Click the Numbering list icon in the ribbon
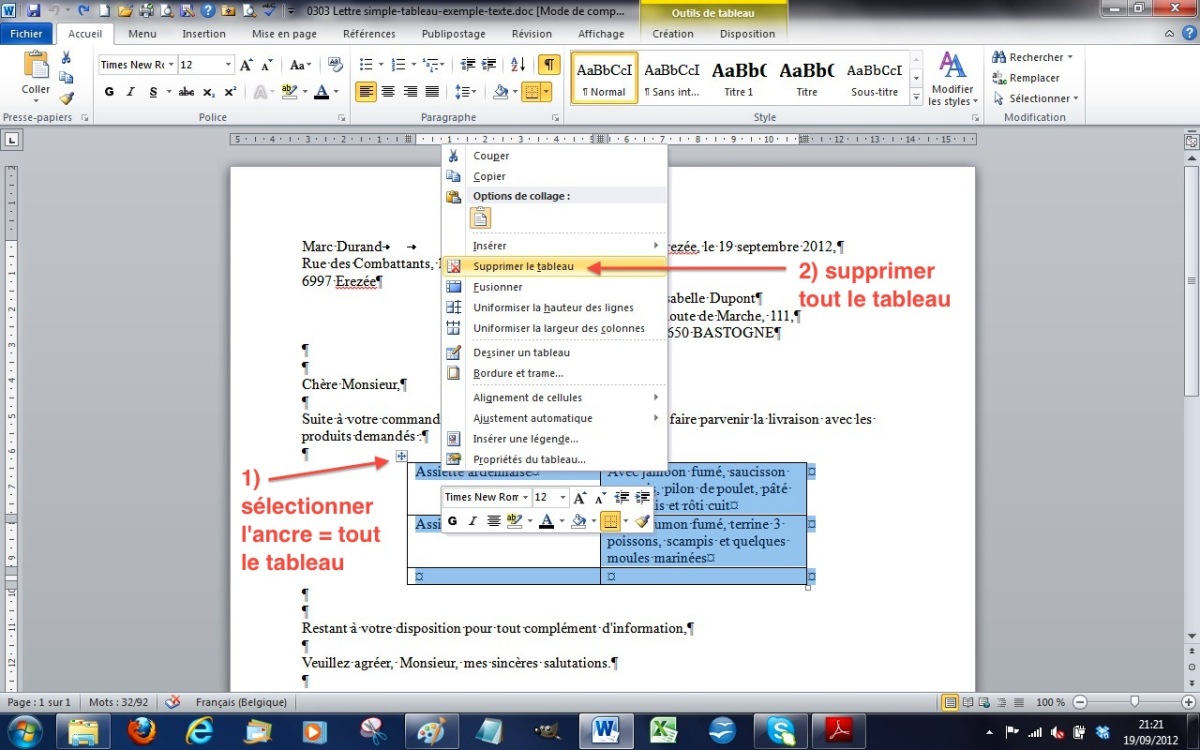 click(x=398, y=65)
